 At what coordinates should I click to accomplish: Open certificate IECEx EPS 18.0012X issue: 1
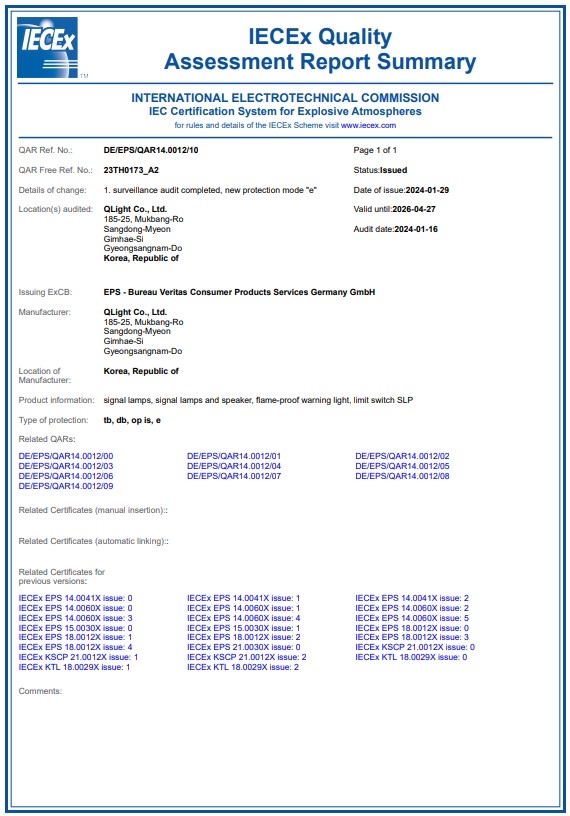75,638
